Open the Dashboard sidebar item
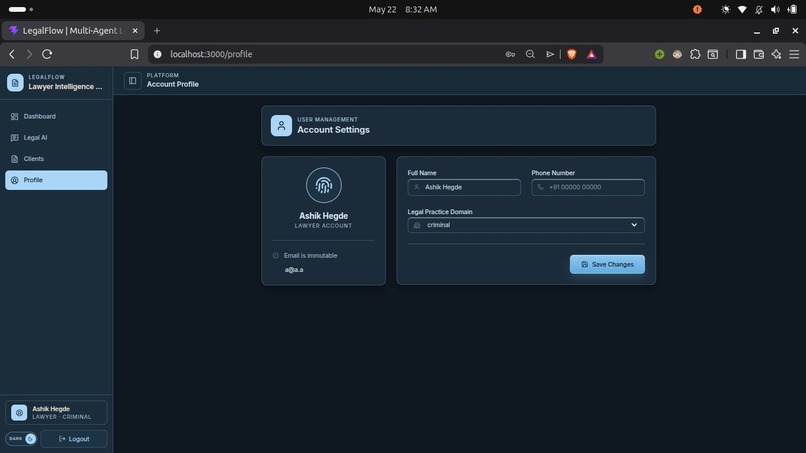The height and width of the screenshot is (453, 806). tap(56, 116)
